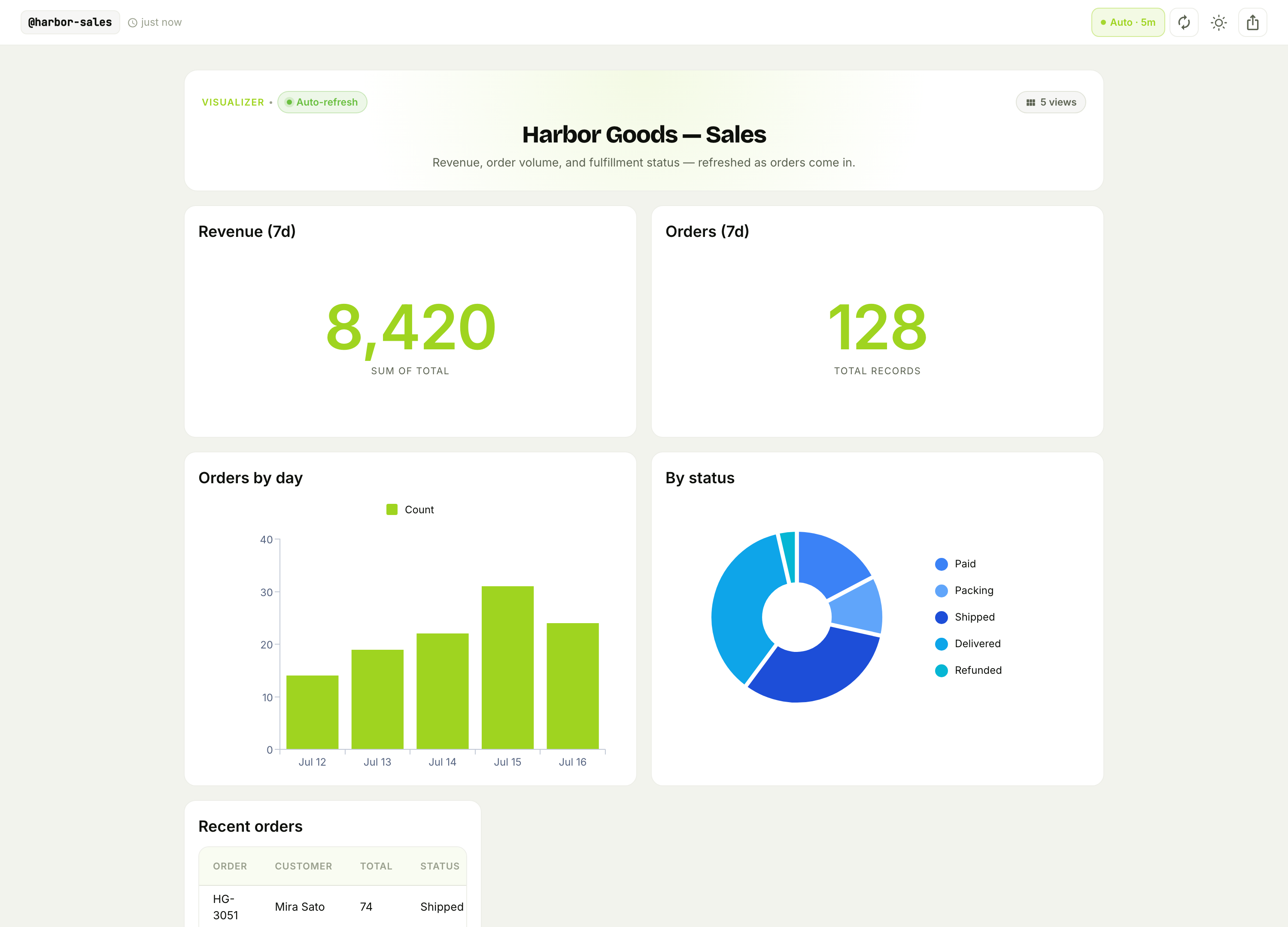The height and width of the screenshot is (927, 1288).
Task: Click the VISUALIZER label
Action: pyautogui.click(x=233, y=102)
